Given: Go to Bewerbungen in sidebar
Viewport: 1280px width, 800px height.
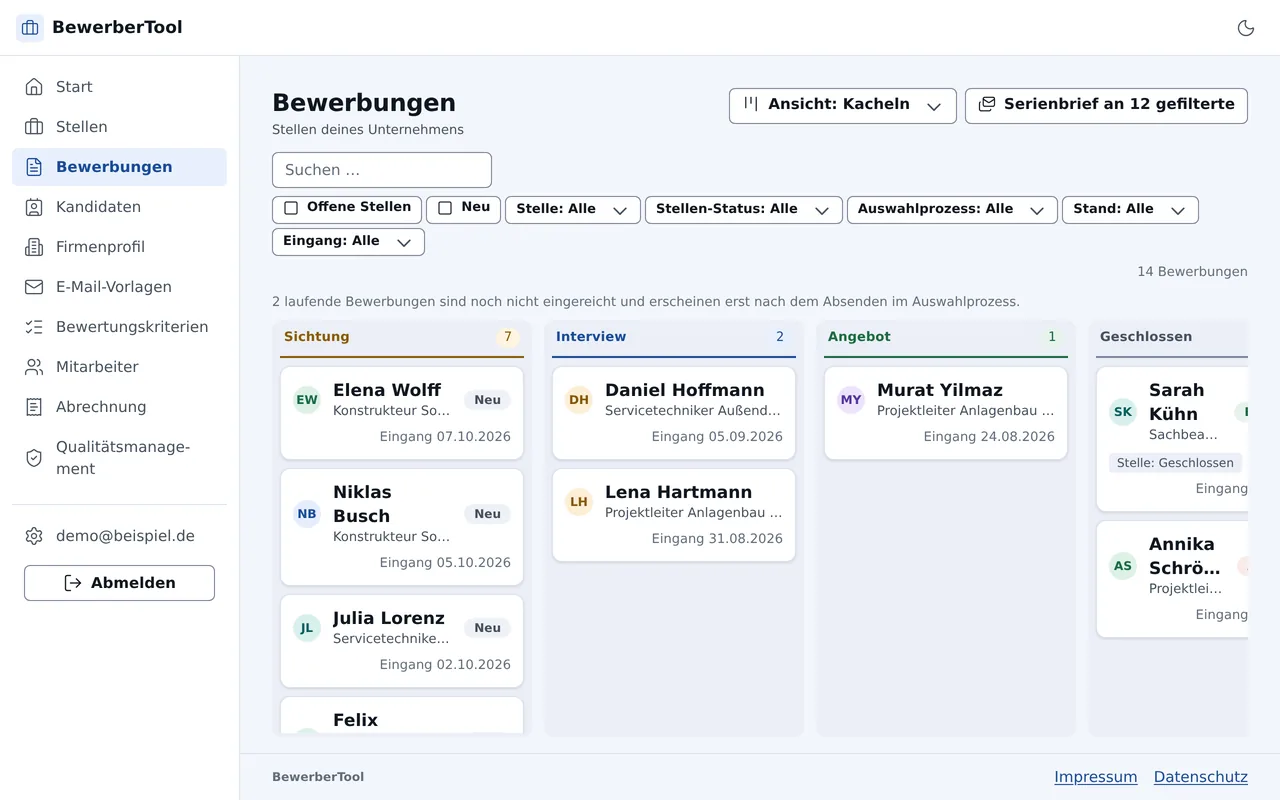Looking at the screenshot, I should coord(119,167).
